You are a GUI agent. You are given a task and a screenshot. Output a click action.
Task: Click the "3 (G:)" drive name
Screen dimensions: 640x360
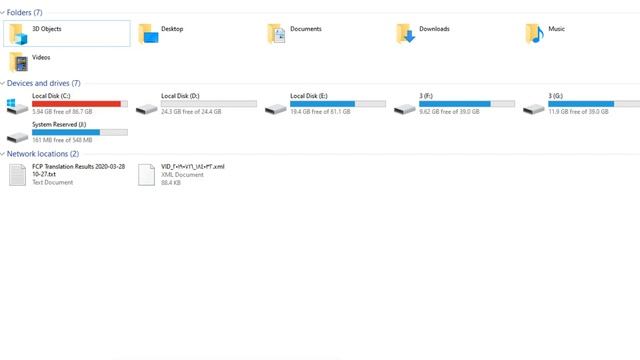[x=555, y=96]
